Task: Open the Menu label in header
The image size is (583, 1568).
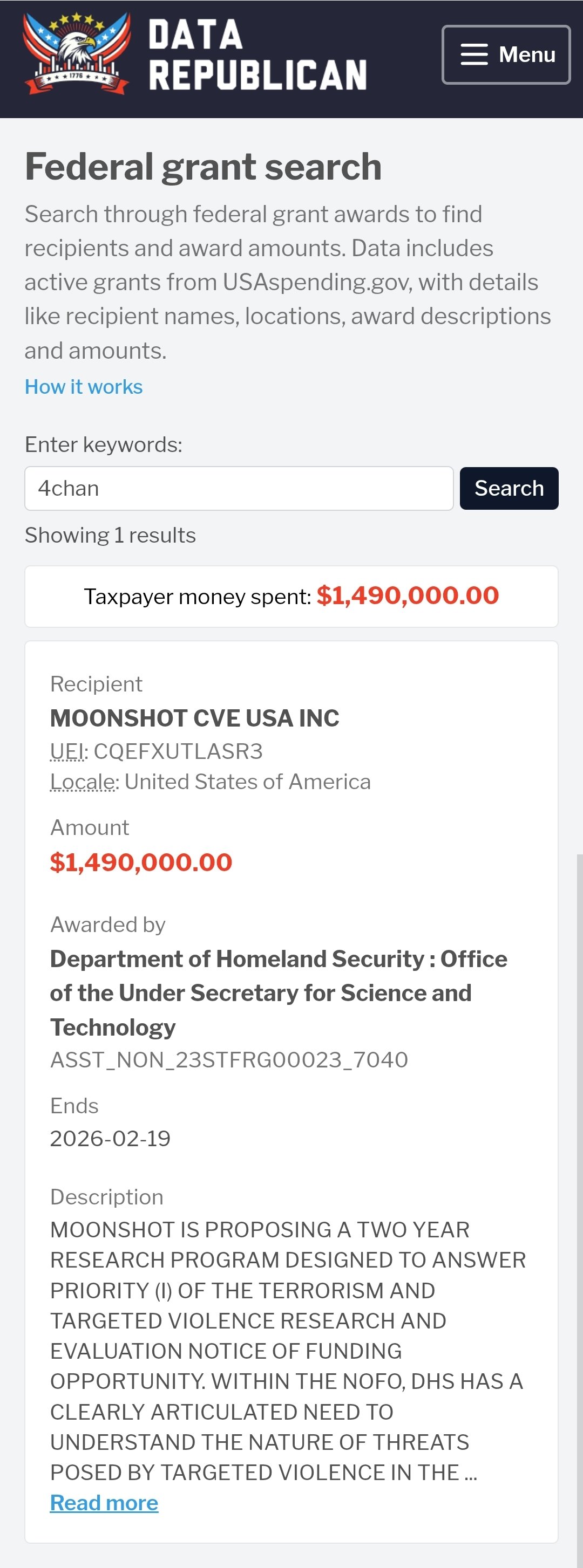Action: (x=527, y=54)
